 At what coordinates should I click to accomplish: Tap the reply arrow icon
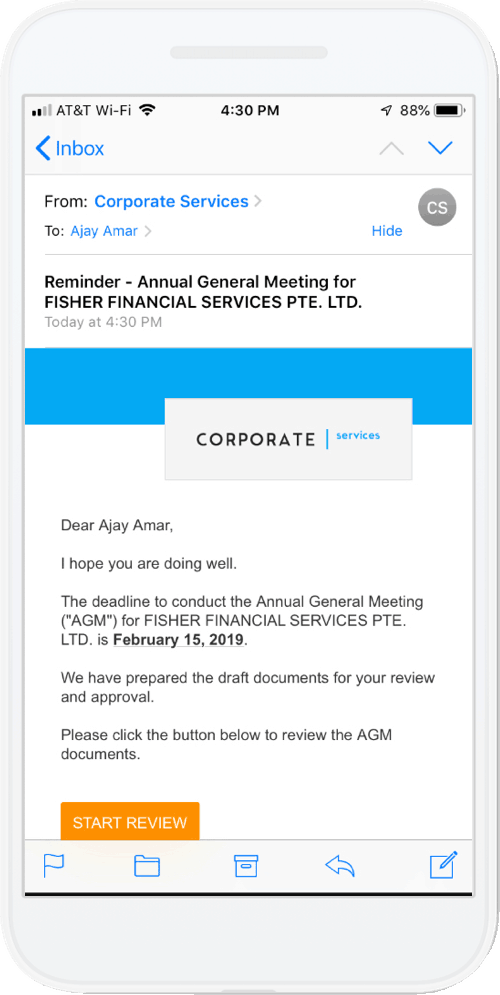coord(339,866)
